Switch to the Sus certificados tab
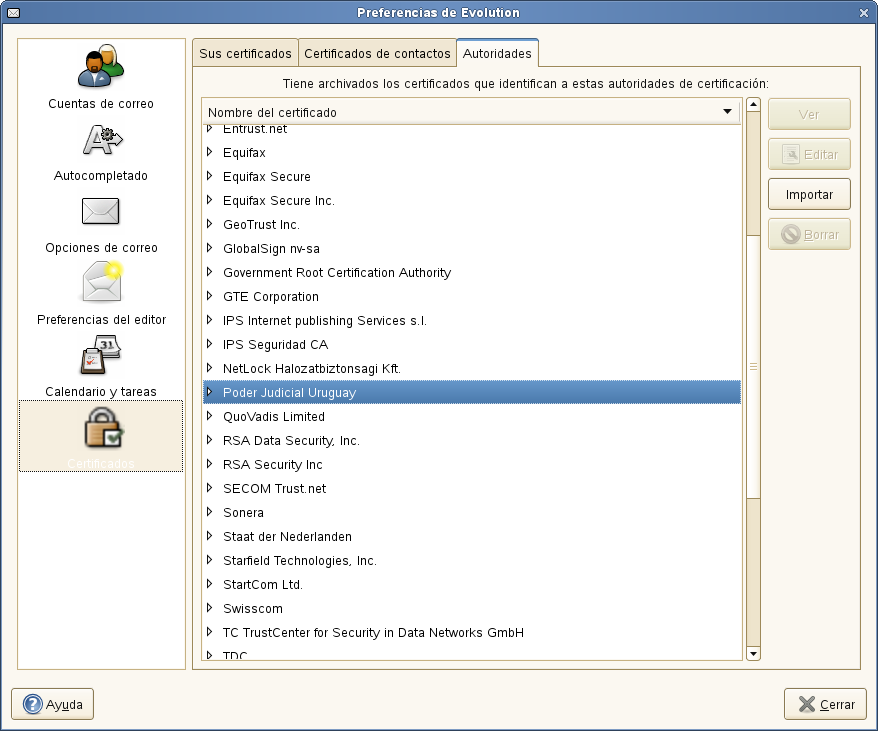 245,54
